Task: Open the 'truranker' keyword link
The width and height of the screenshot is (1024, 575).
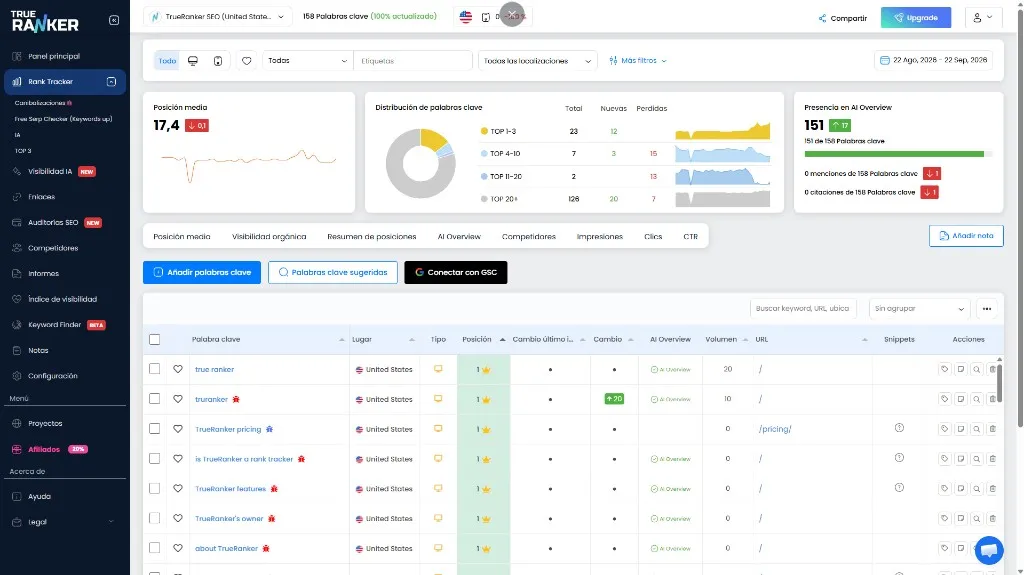Action: pos(212,399)
